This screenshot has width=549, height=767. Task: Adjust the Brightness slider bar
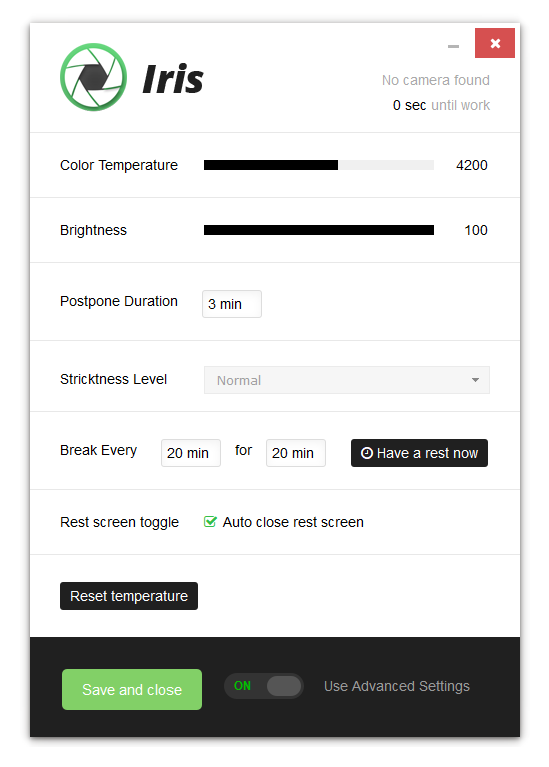(x=319, y=230)
